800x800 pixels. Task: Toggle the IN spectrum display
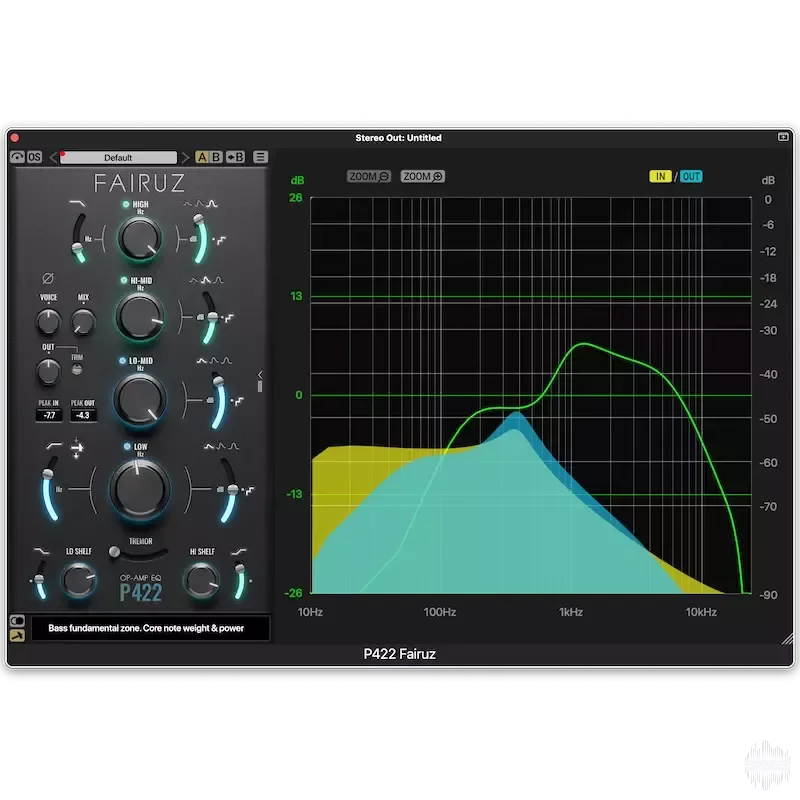[x=660, y=177]
